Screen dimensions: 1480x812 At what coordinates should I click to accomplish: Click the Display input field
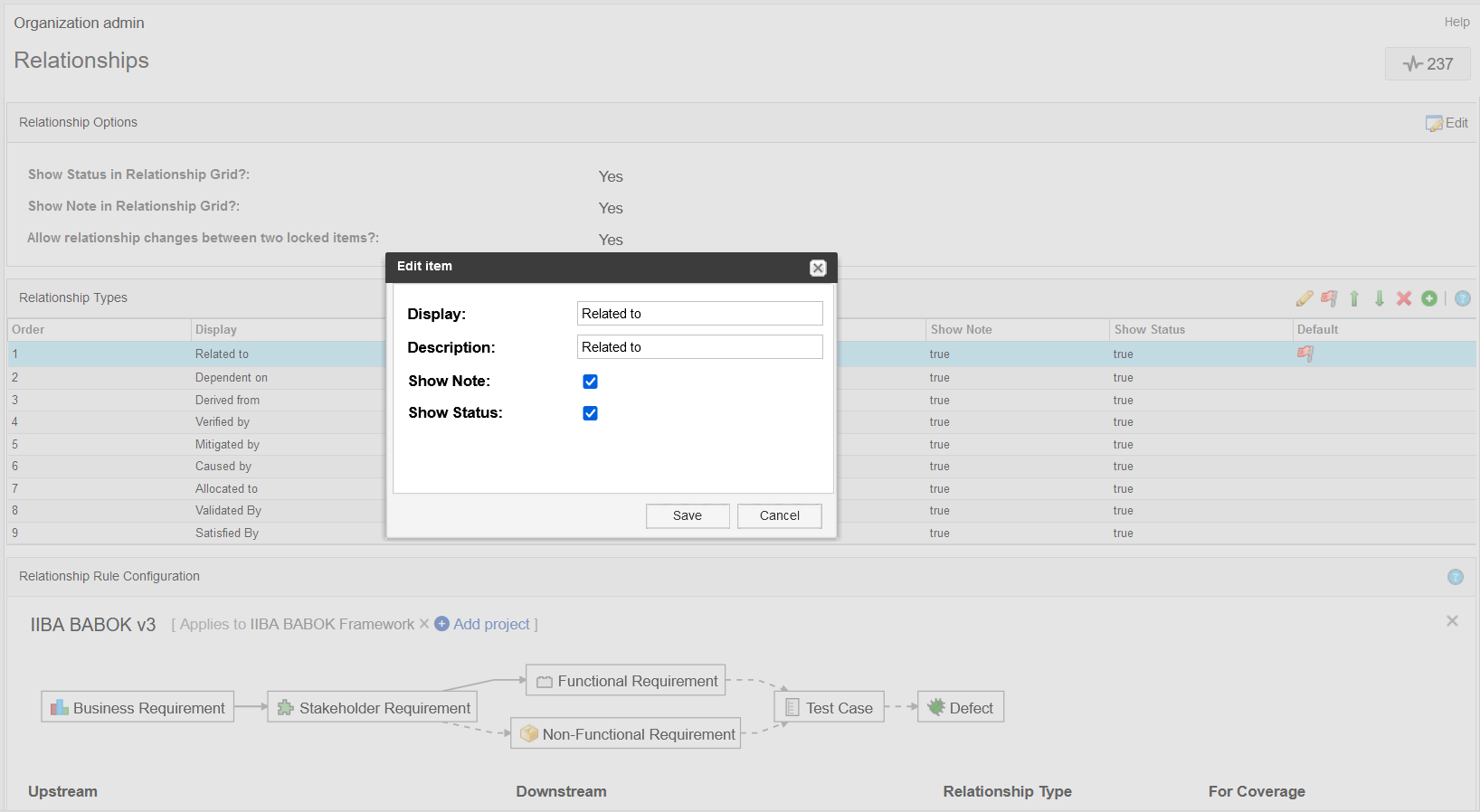(x=700, y=314)
